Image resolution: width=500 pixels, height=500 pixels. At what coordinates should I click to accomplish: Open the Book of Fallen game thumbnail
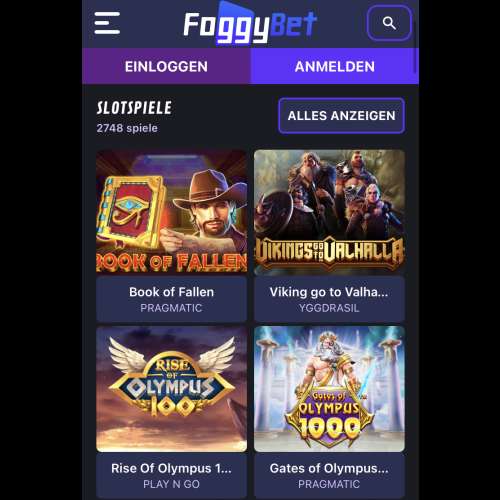[172, 211]
